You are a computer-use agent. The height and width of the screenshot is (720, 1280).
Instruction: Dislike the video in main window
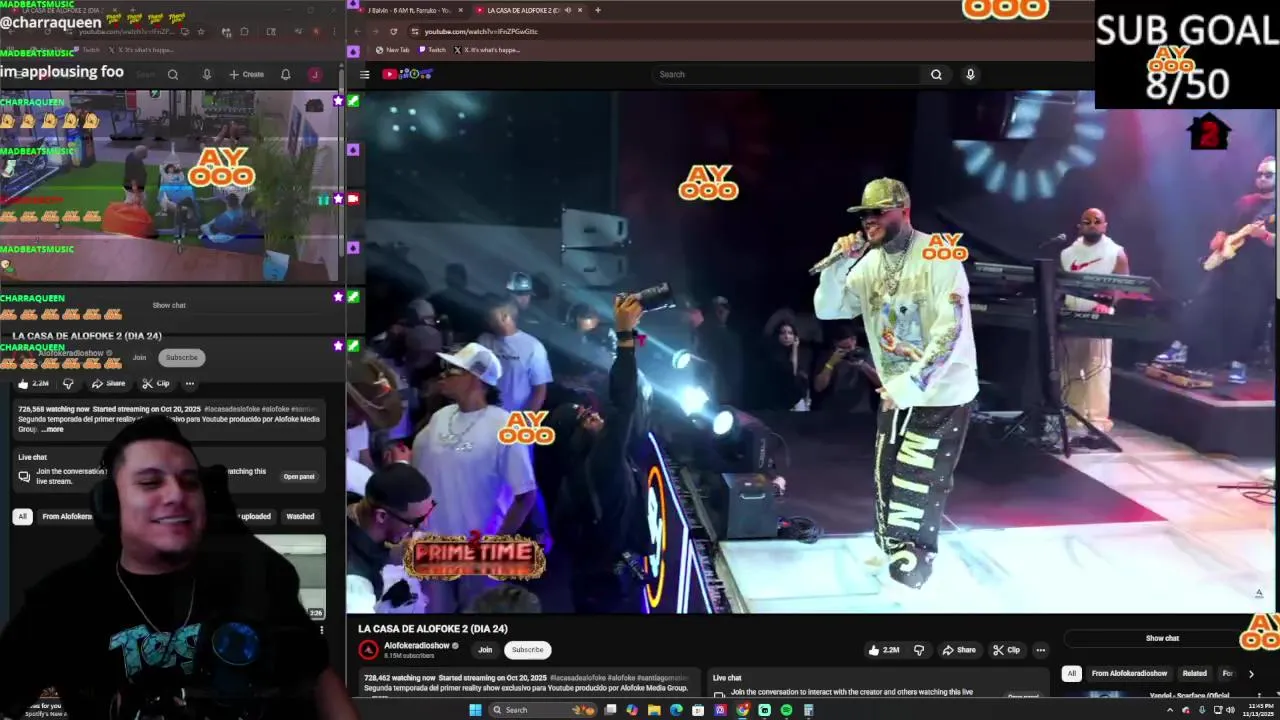(919, 650)
